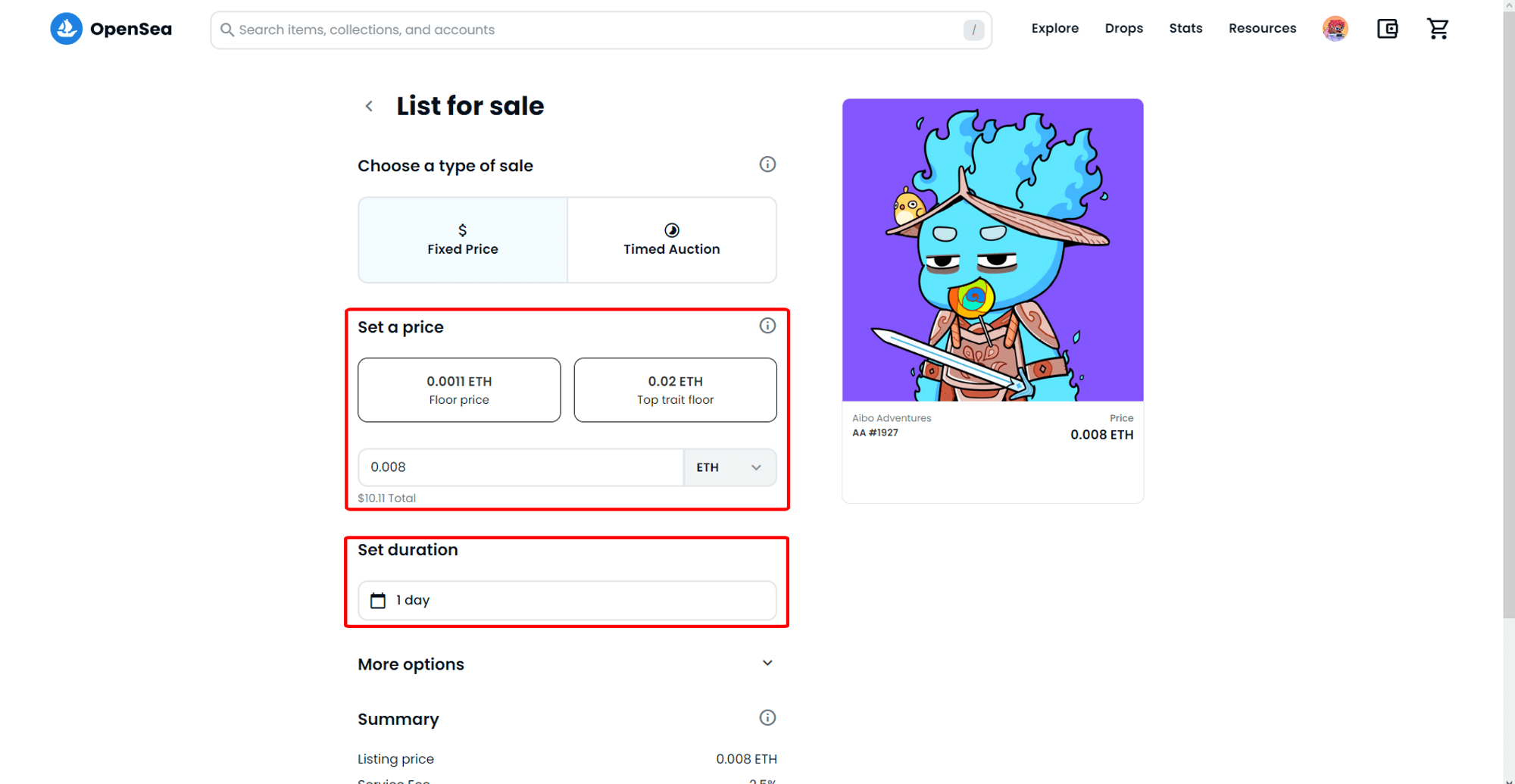This screenshot has height=784, width=1515.
Task: Expand the More options section
Action: [x=767, y=664]
